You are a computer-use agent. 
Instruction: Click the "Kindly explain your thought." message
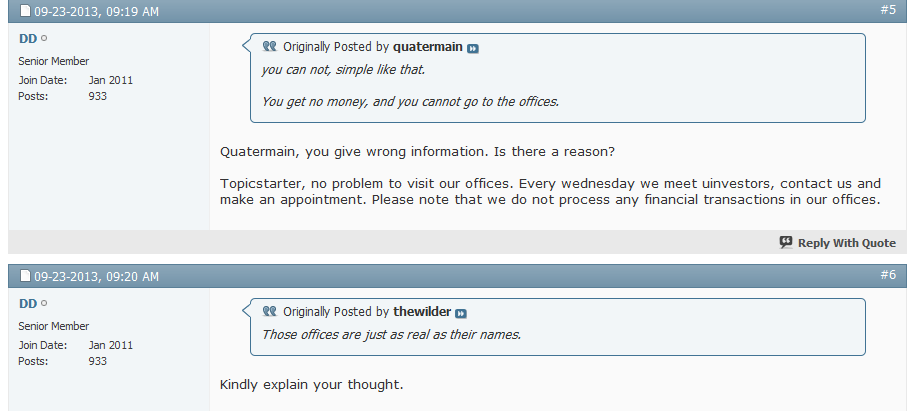311,384
